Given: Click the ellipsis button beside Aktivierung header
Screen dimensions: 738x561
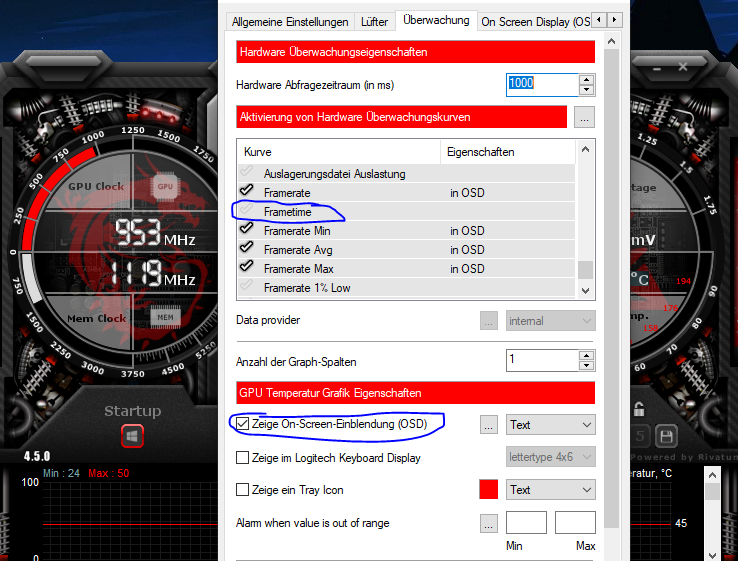Looking at the screenshot, I should point(584,117).
